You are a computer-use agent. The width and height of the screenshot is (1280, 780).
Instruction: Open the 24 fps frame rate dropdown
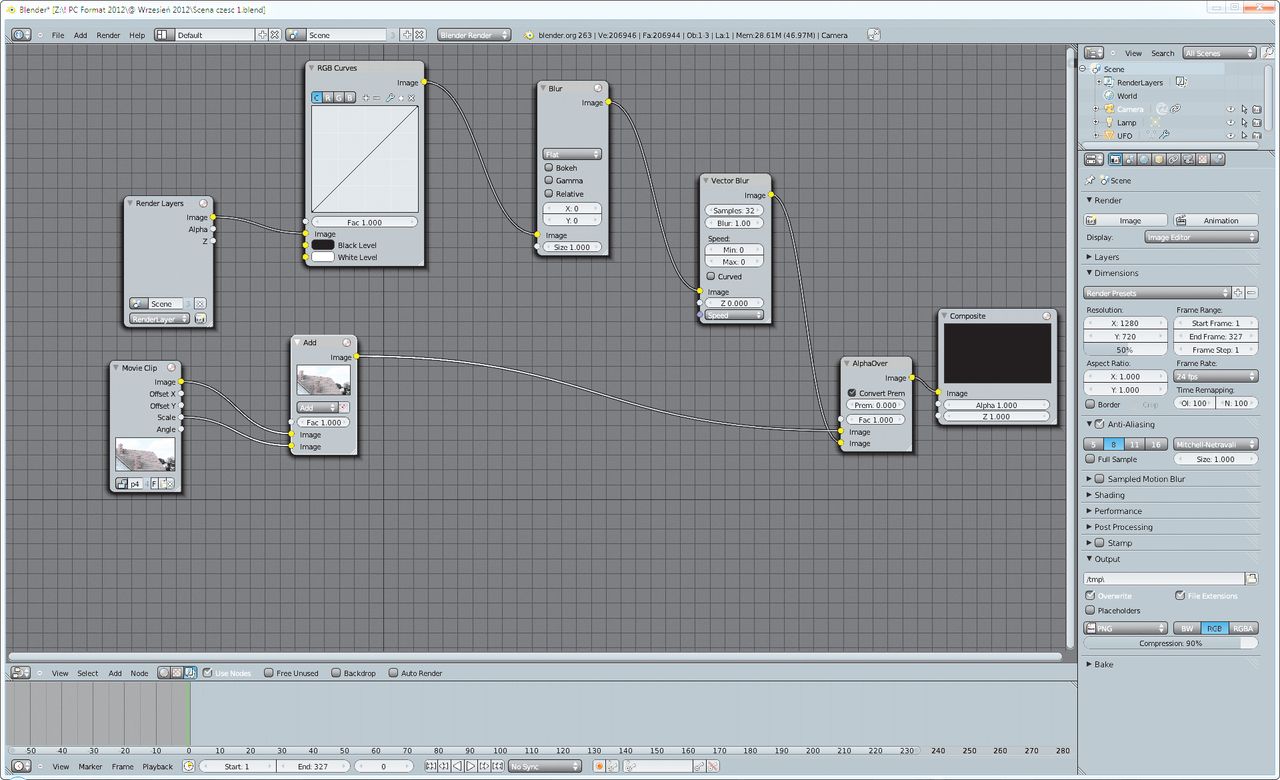point(1215,376)
